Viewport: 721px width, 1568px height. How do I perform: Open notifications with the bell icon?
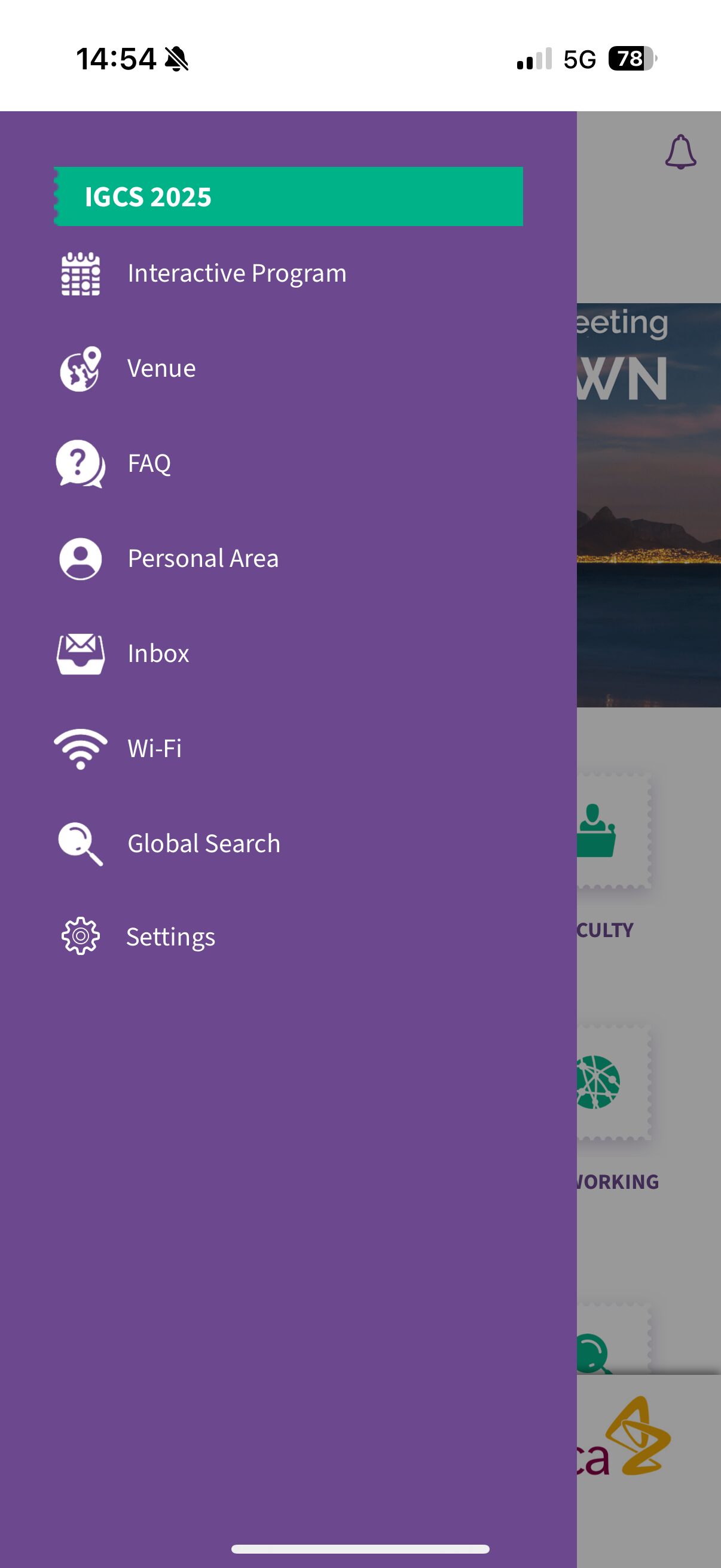point(680,152)
